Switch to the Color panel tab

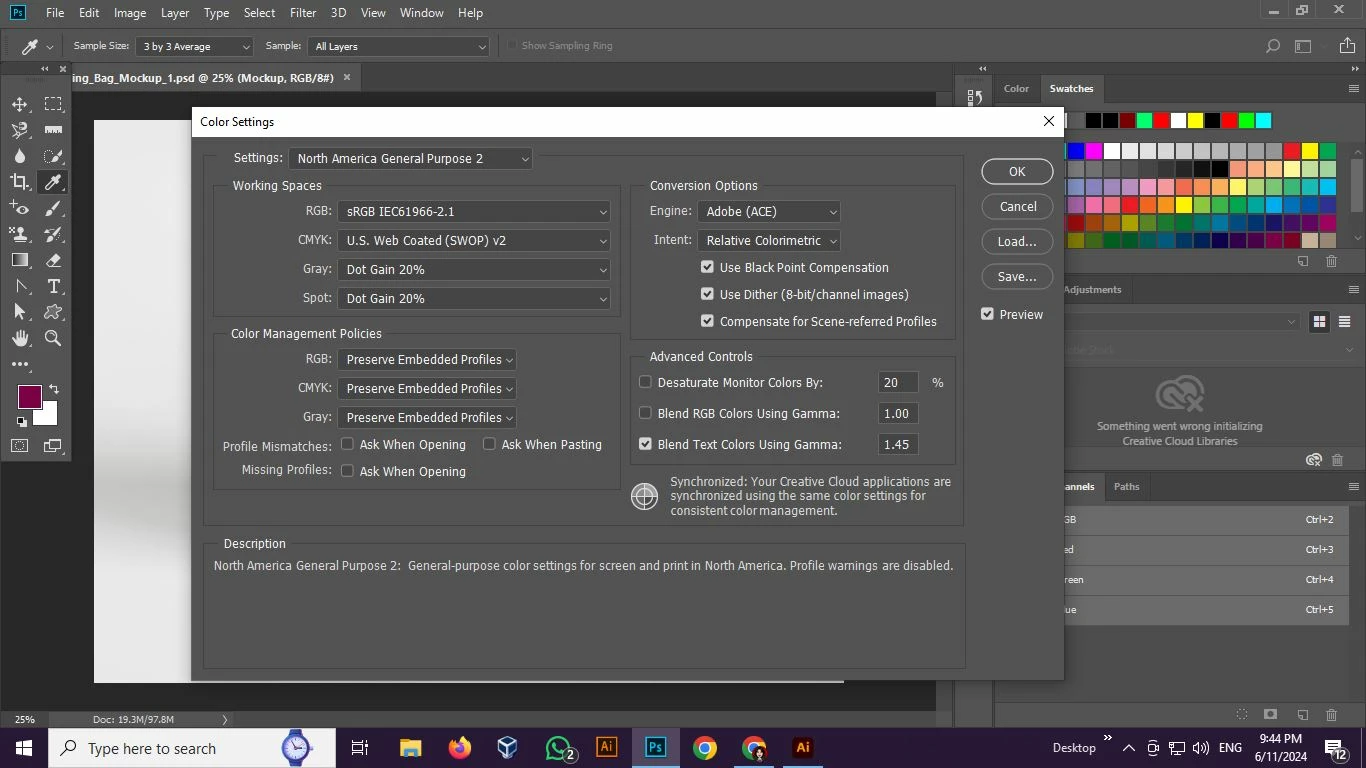pyautogui.click(x=1017, y=89)
